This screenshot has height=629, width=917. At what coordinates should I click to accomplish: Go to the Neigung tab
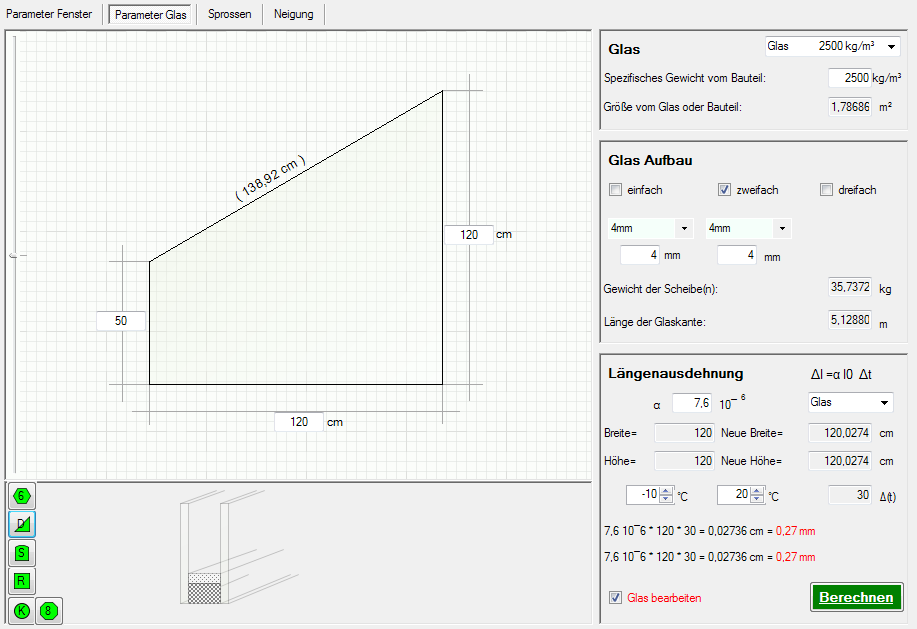(x=293, y=14)
